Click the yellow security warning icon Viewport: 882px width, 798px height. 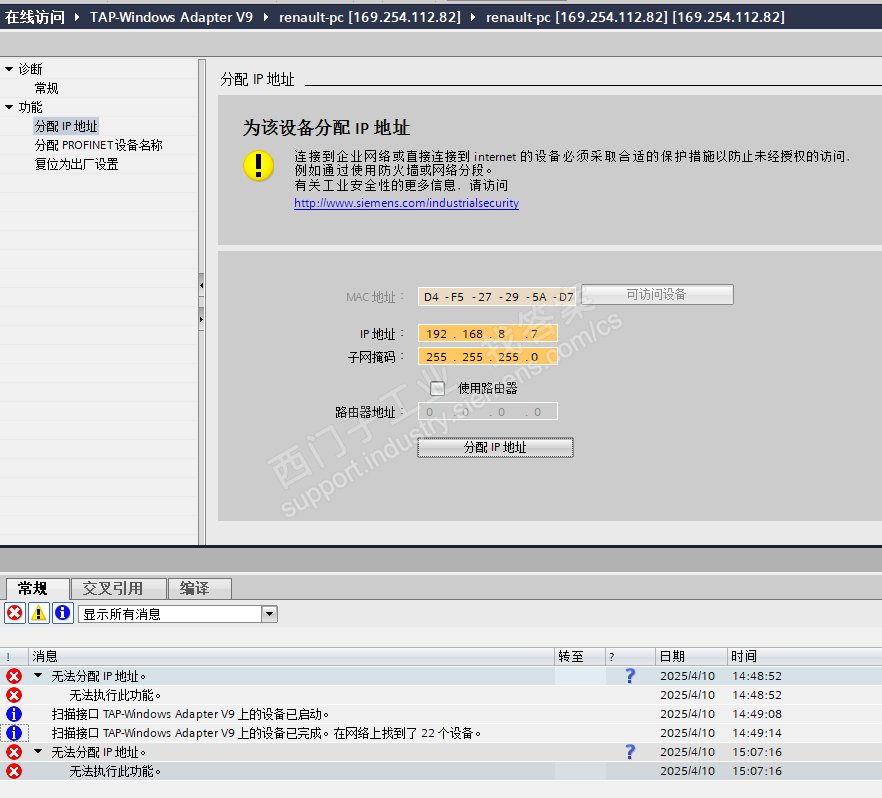pyautogui.click(x=258, y=165)
